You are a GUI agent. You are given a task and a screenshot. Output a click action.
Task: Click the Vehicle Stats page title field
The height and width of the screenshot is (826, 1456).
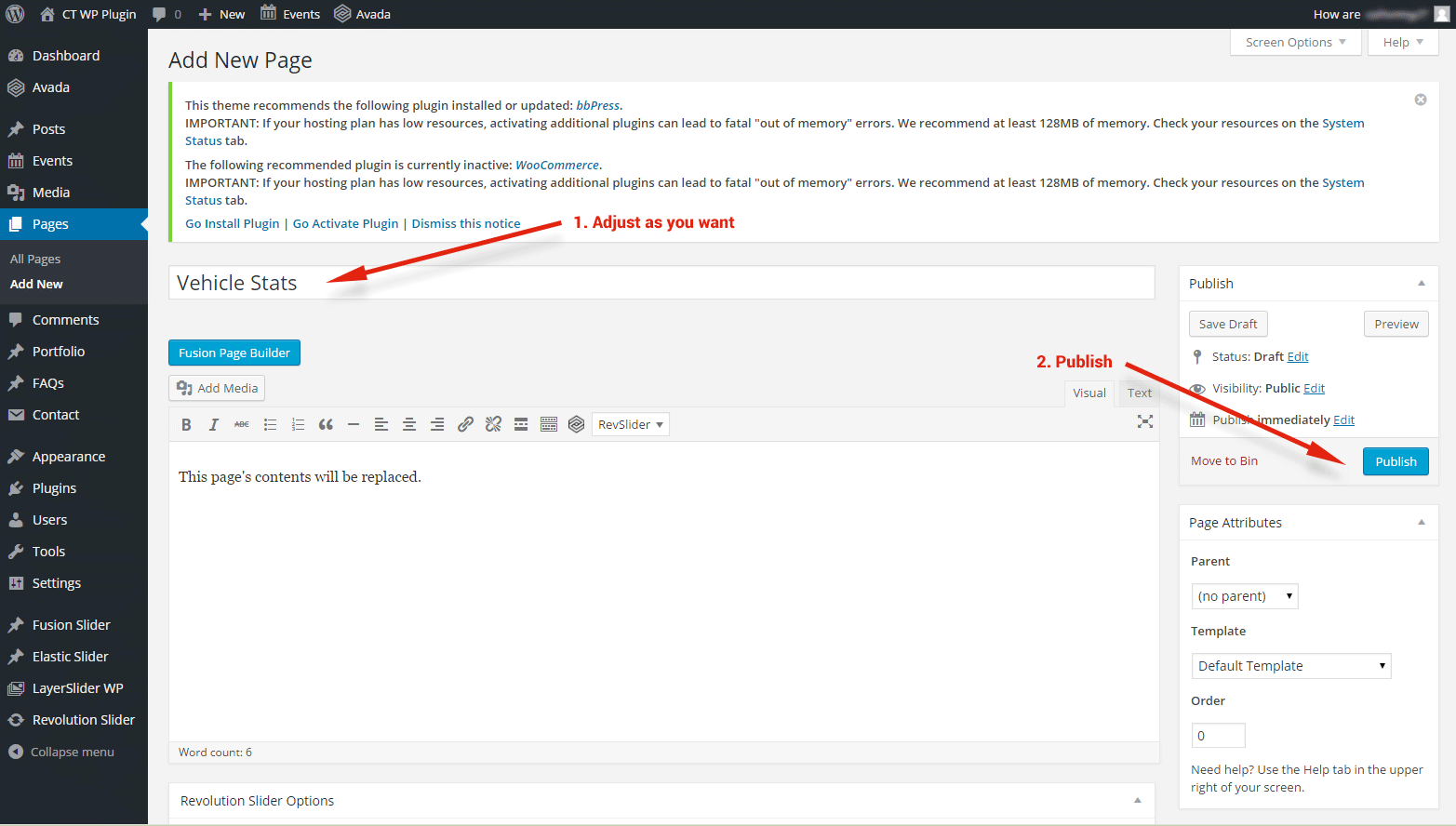(661, 283)
